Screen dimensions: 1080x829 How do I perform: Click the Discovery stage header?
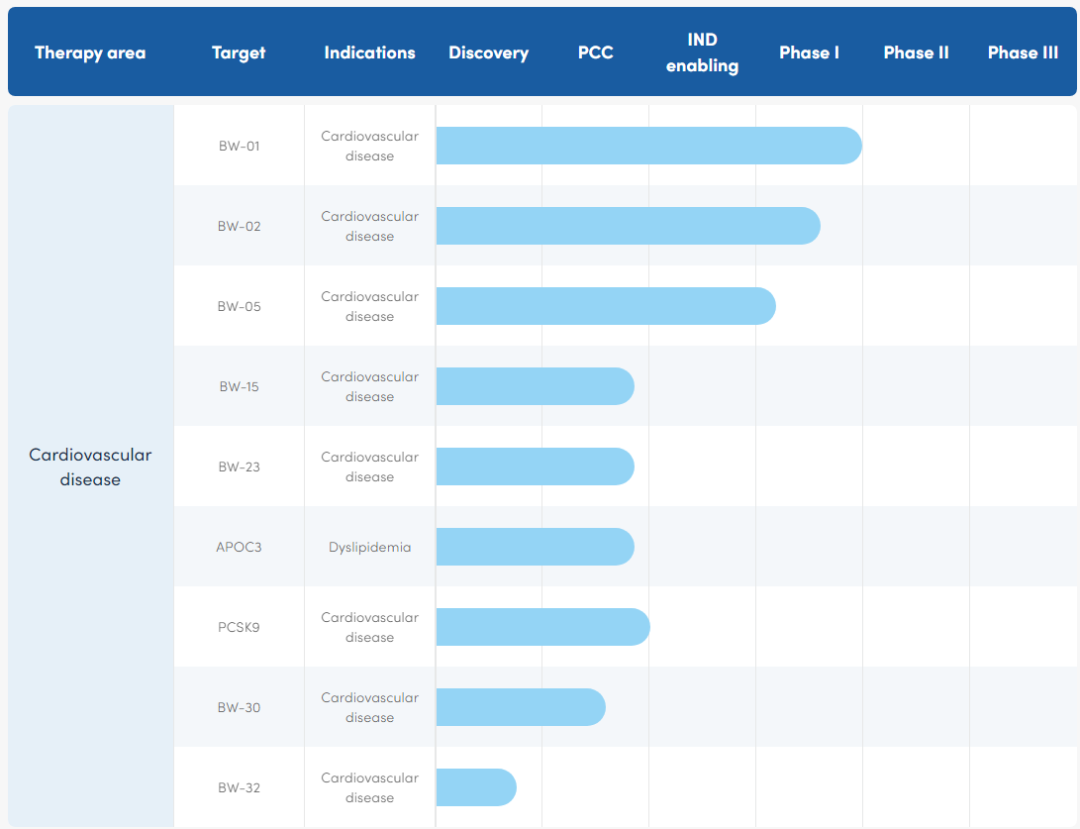tap(488, 53)
